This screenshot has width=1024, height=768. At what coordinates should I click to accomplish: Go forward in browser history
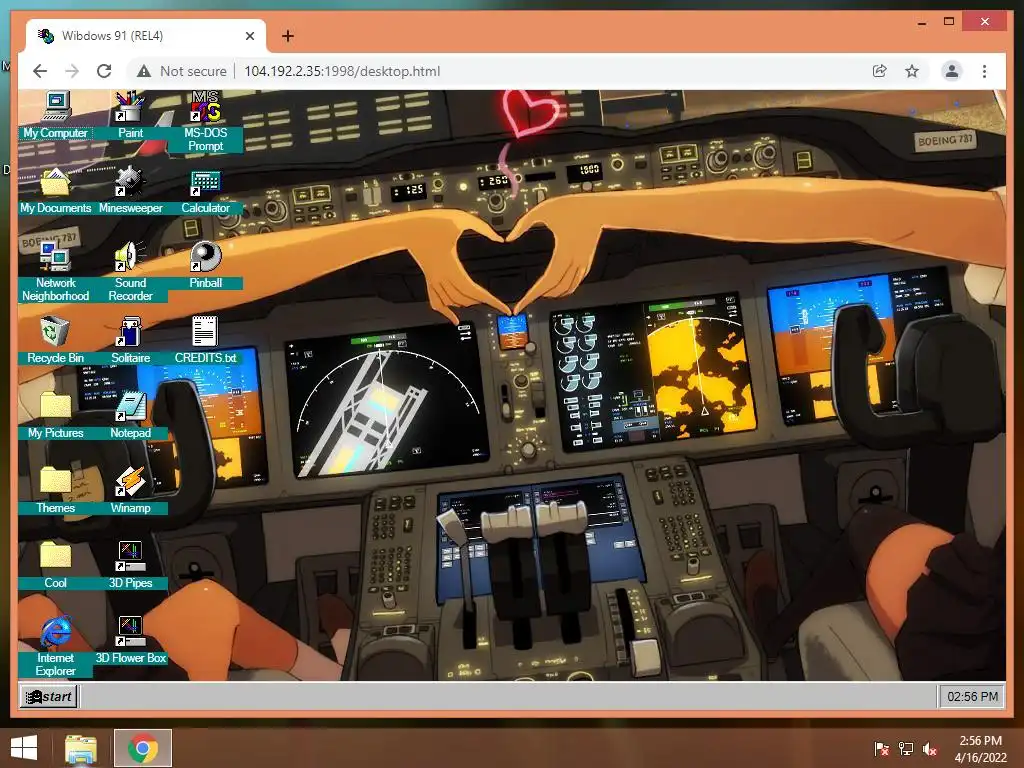click(x=72, y=71)
